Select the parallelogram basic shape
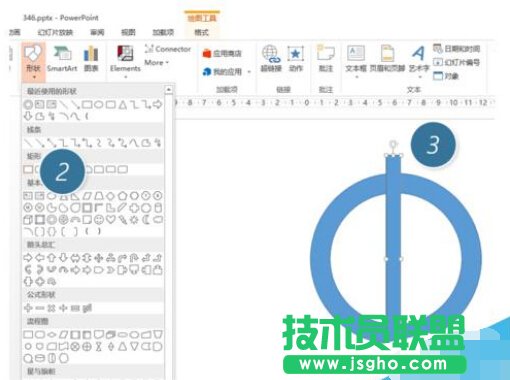510x380 pixels. click(87, 196)
